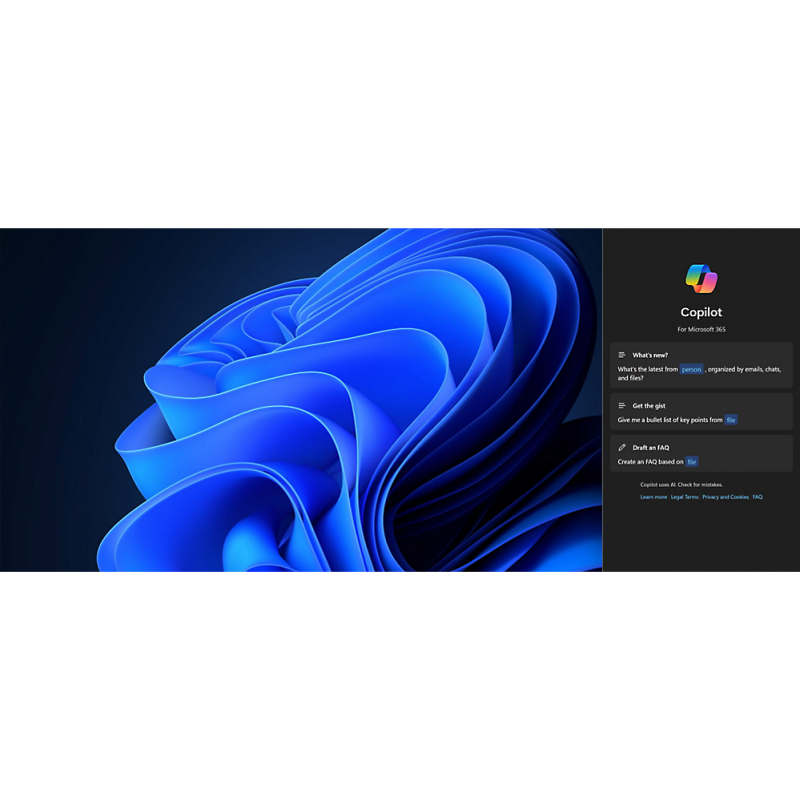Image resolution: width=800 pixels, height=800 pixels.
Task: Click the list icon beside Get the gist
Action: point(622,406)
